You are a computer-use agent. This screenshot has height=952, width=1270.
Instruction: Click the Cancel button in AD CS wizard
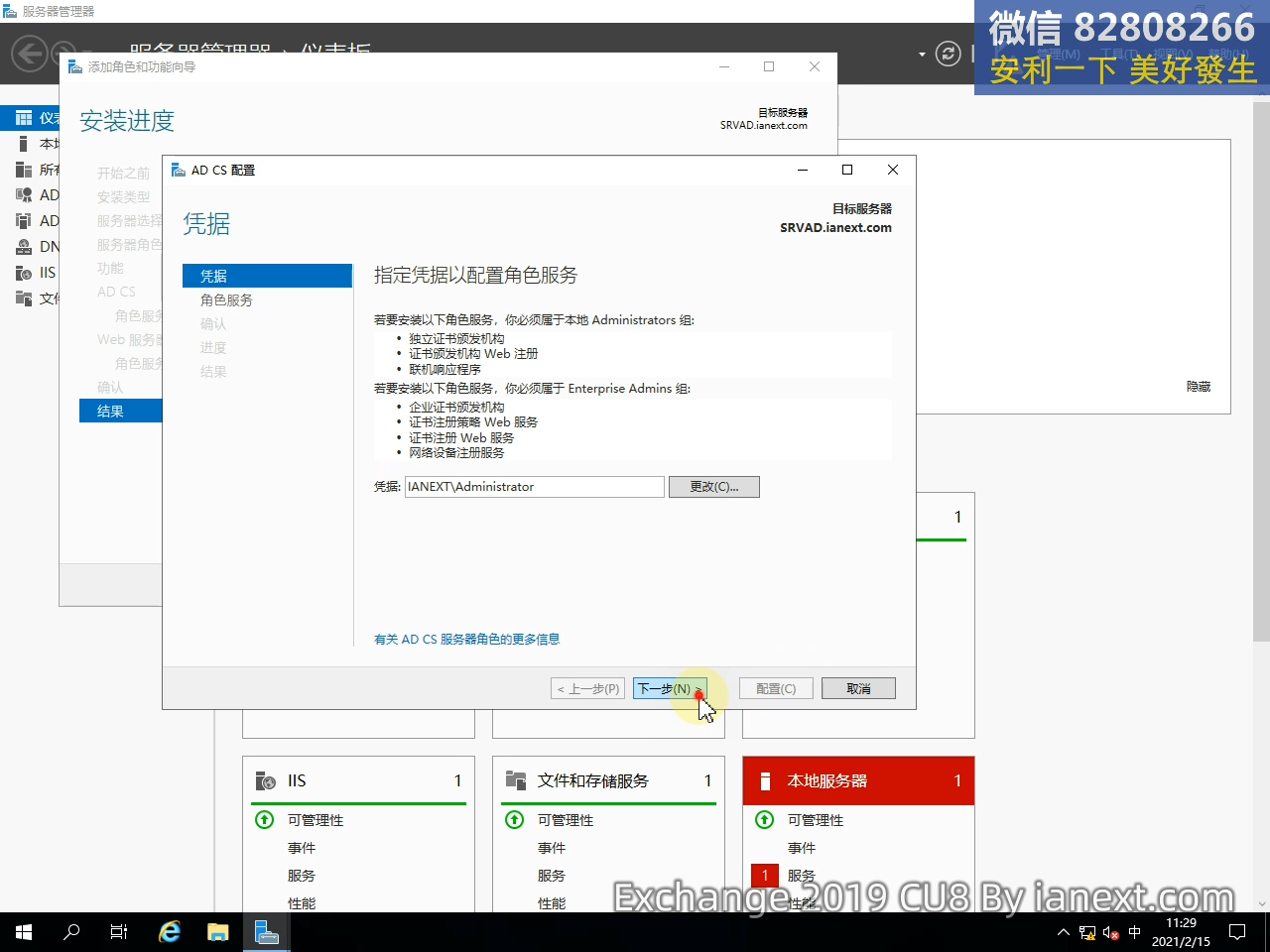(858, 688)
